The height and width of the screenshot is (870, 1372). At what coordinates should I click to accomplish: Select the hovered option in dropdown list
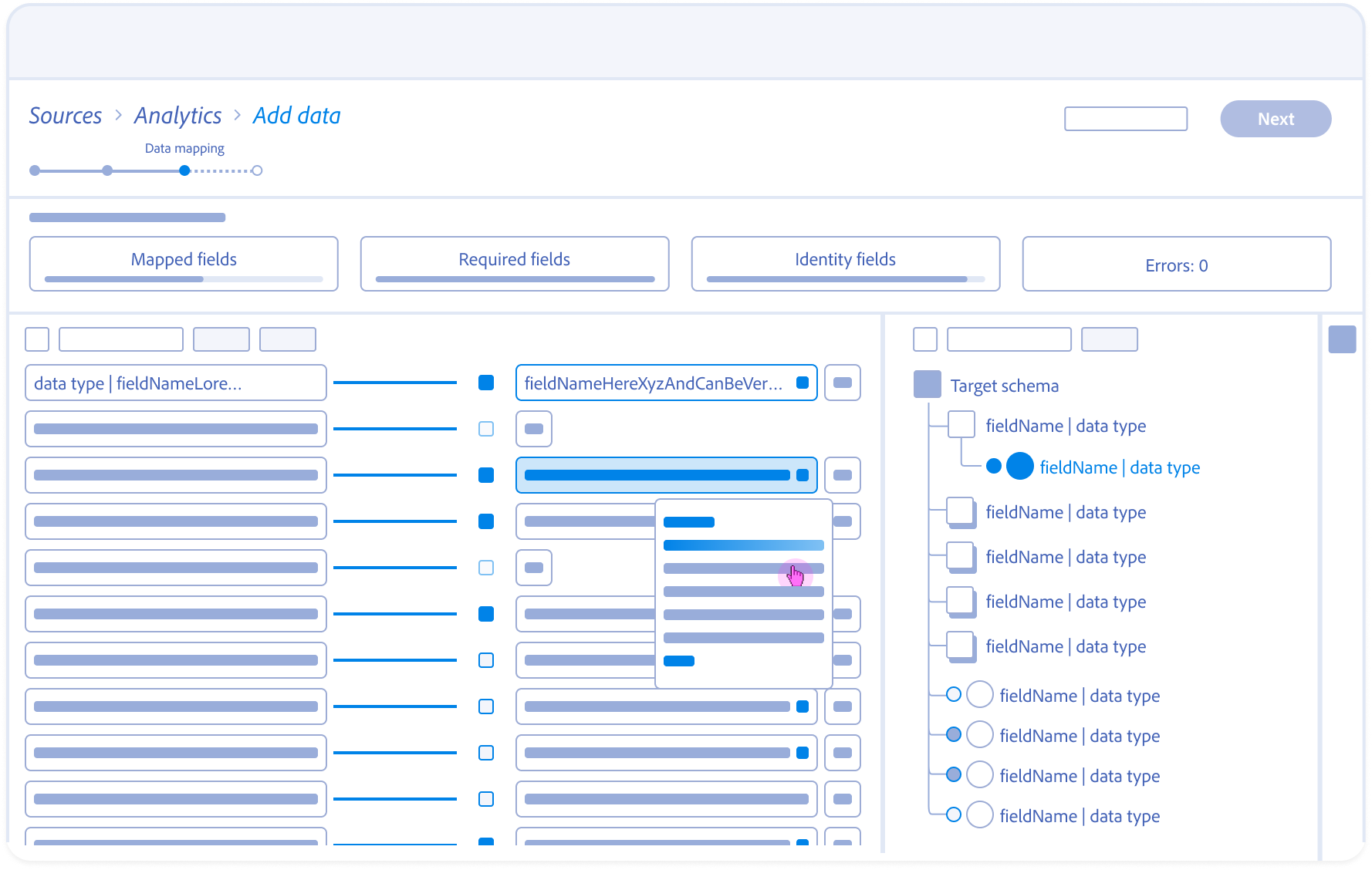743,569
